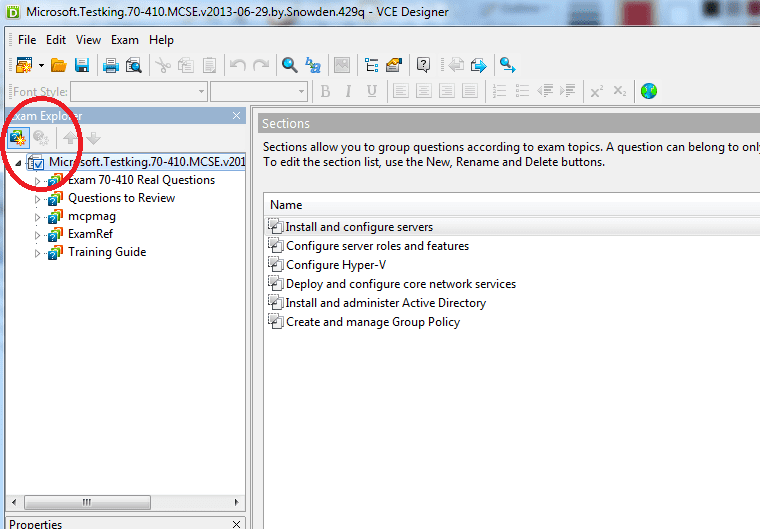
Task: Click the Copy toolbar icon
Action: point(186,65)
